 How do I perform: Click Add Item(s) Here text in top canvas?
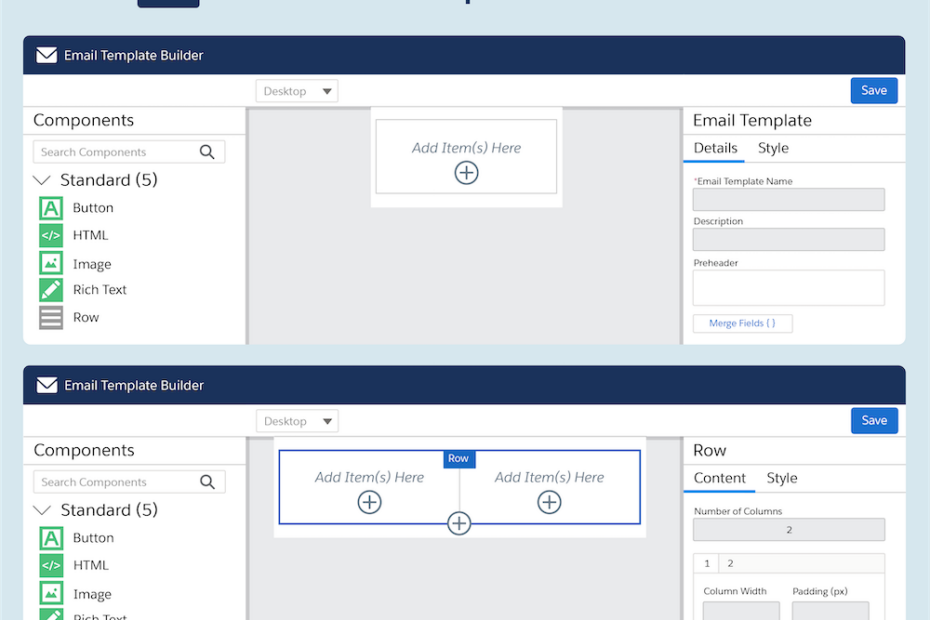click(466, 148)
